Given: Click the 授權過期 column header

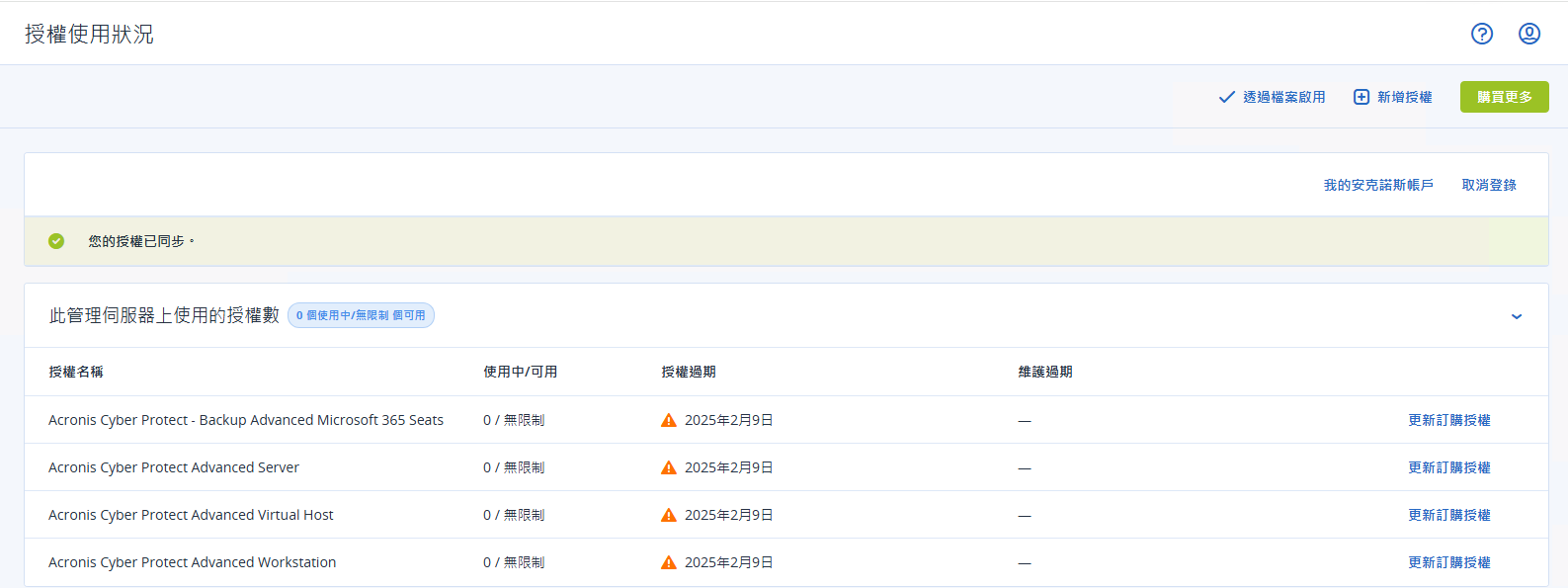Looking at the screenshot, I should coord(689,372).
